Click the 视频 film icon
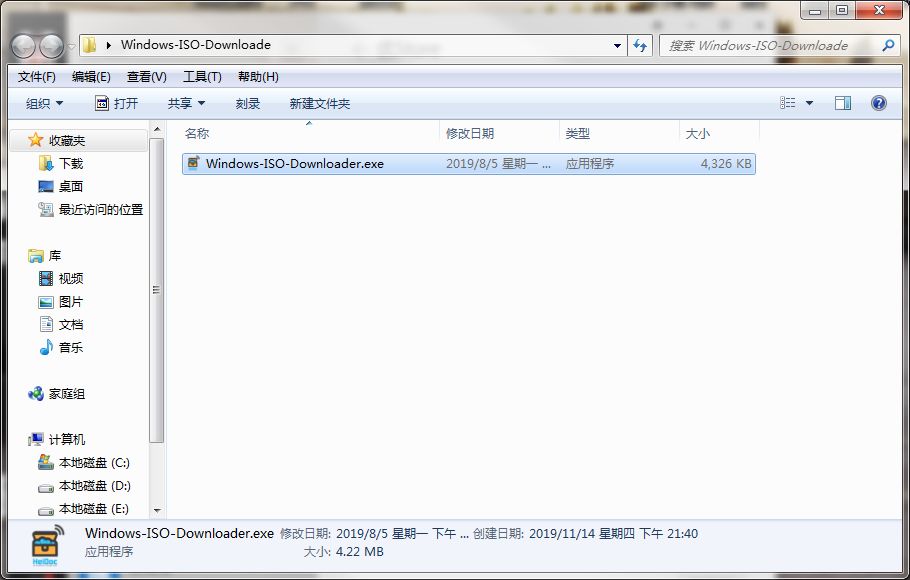The image size is (910, 580). click(46, 278)
